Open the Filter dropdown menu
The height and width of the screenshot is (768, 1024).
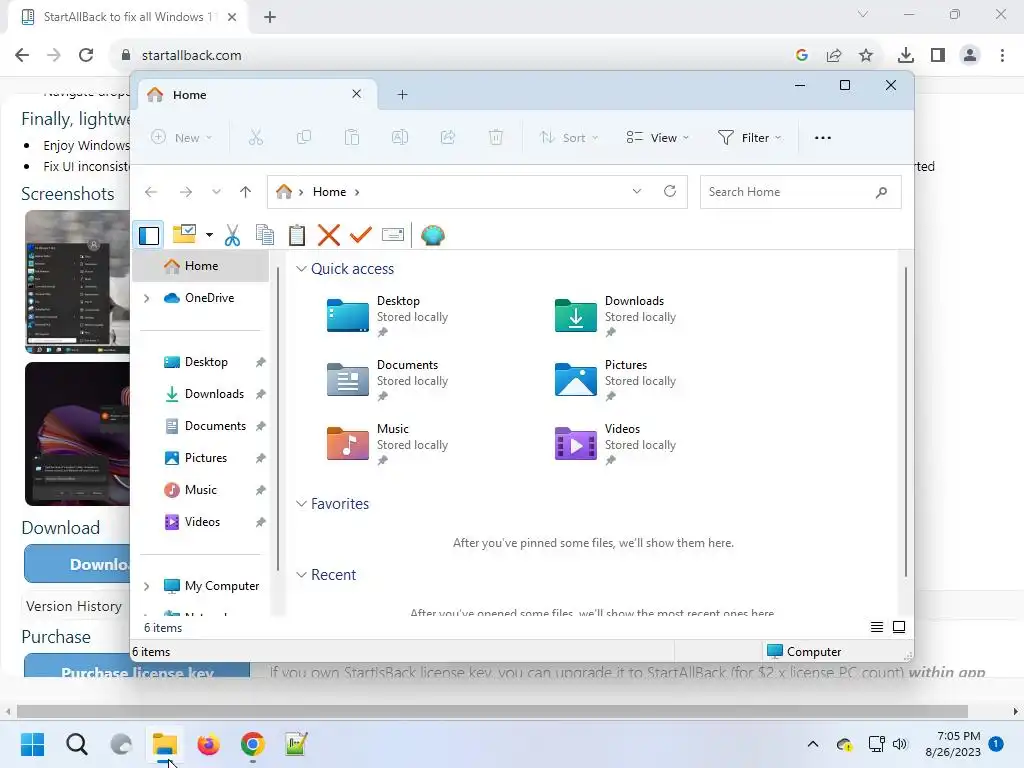tap(749, 138)
